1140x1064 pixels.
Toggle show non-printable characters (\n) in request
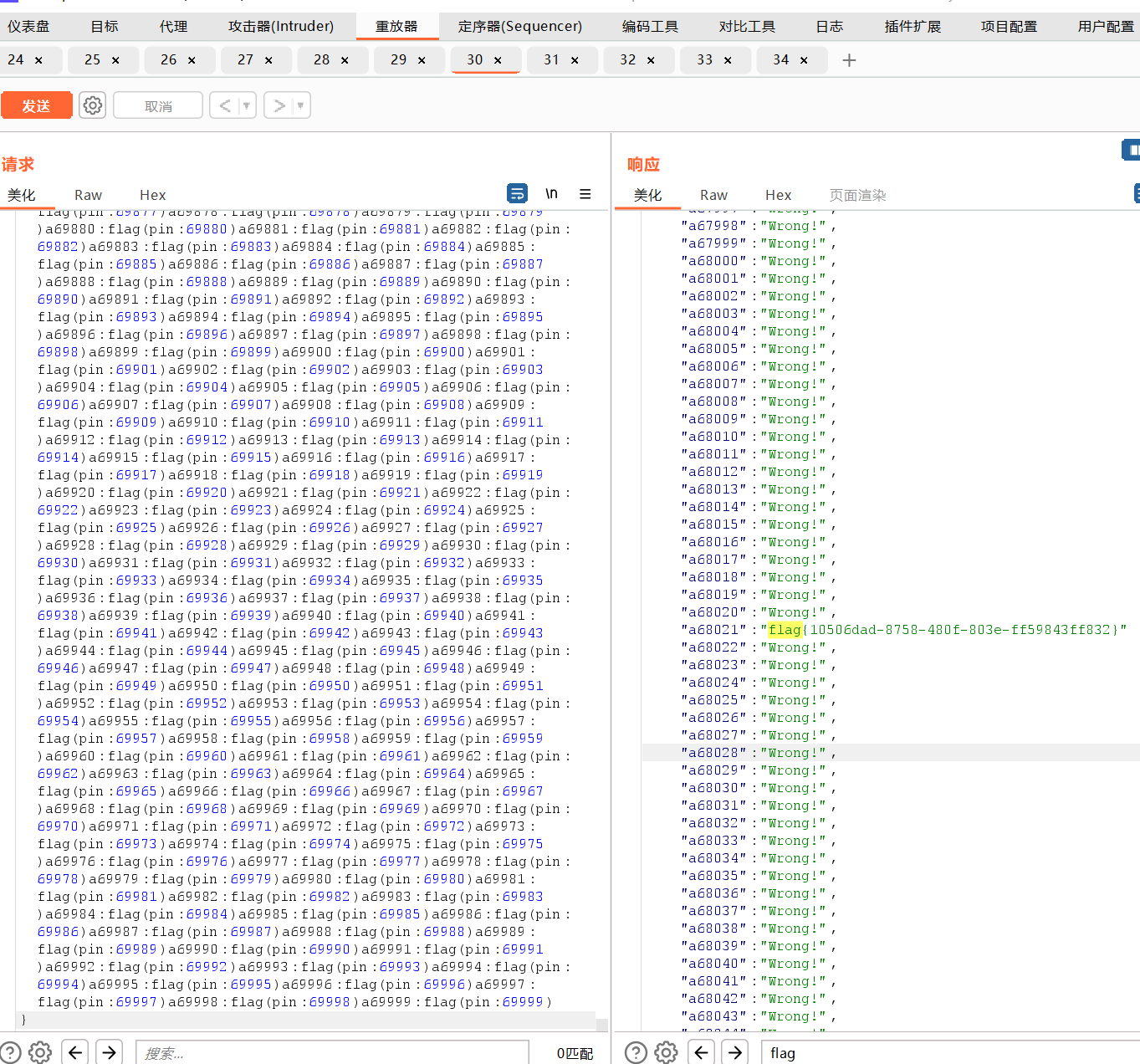pyautogui.click(x=551, y=194)
